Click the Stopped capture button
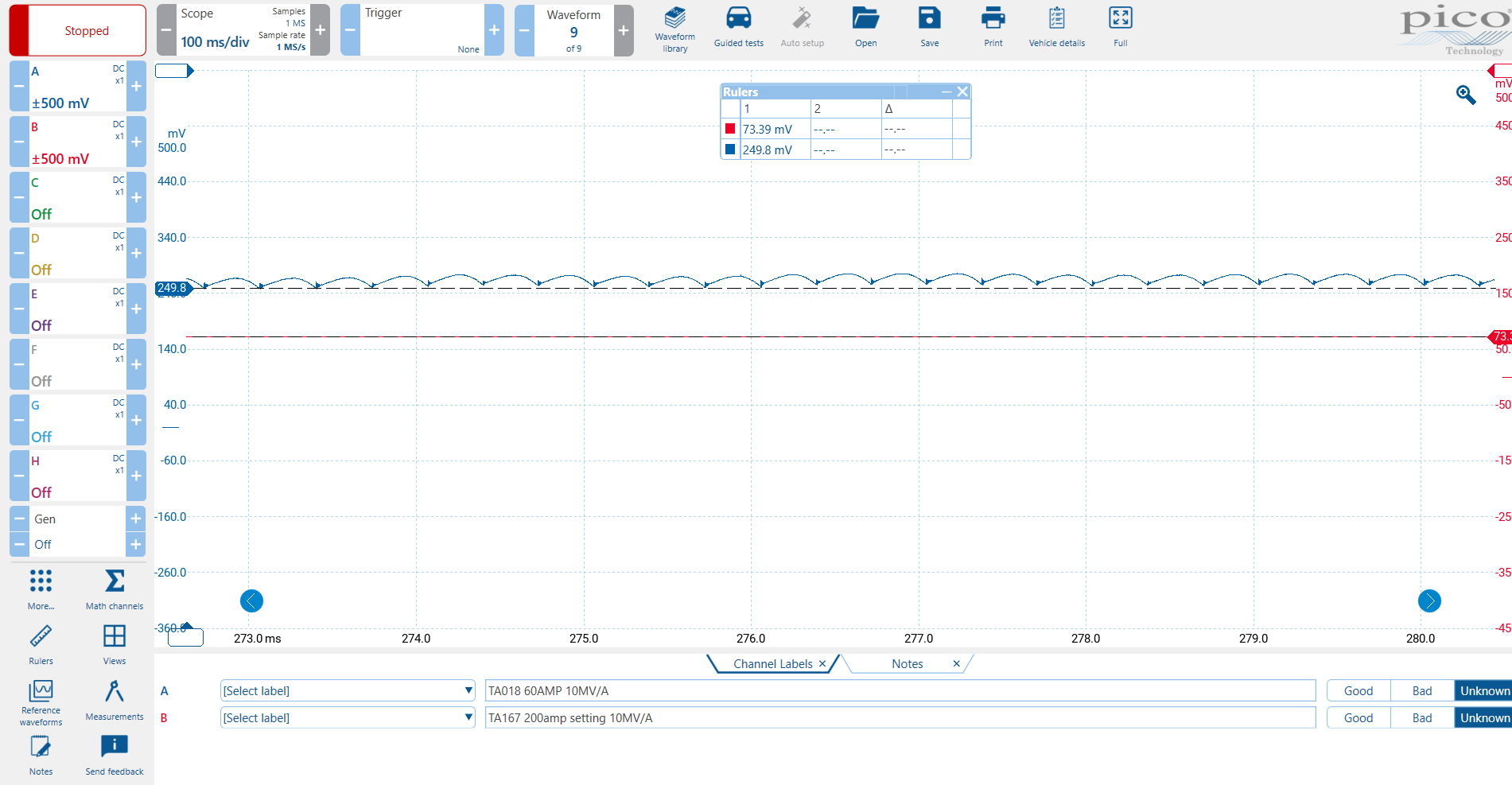Screen dimensions: 1512x785 pyautogui.click(x=77, y=30)
